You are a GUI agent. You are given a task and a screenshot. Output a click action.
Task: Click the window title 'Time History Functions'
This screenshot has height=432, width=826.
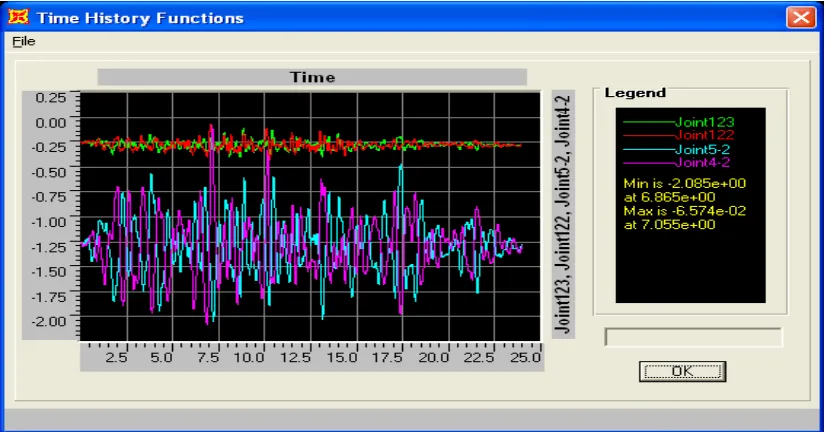tap(140, 18)
